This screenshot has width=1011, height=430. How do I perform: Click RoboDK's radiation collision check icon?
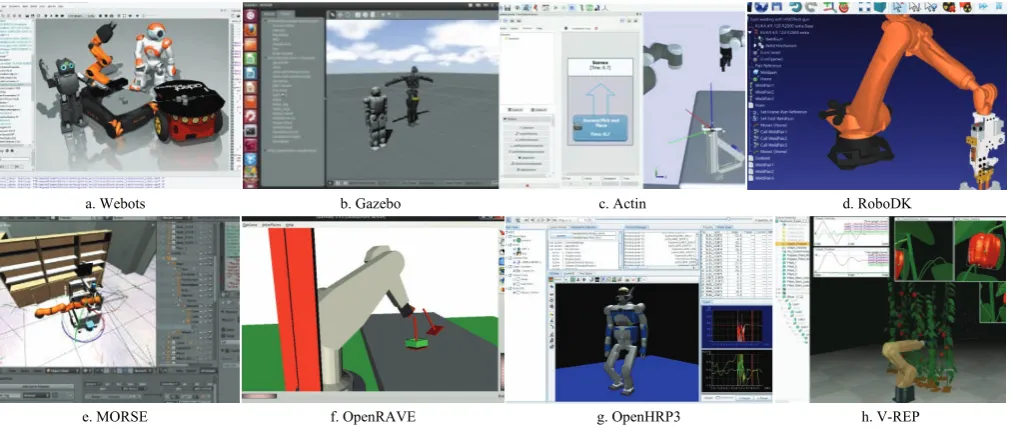[949, 6]
